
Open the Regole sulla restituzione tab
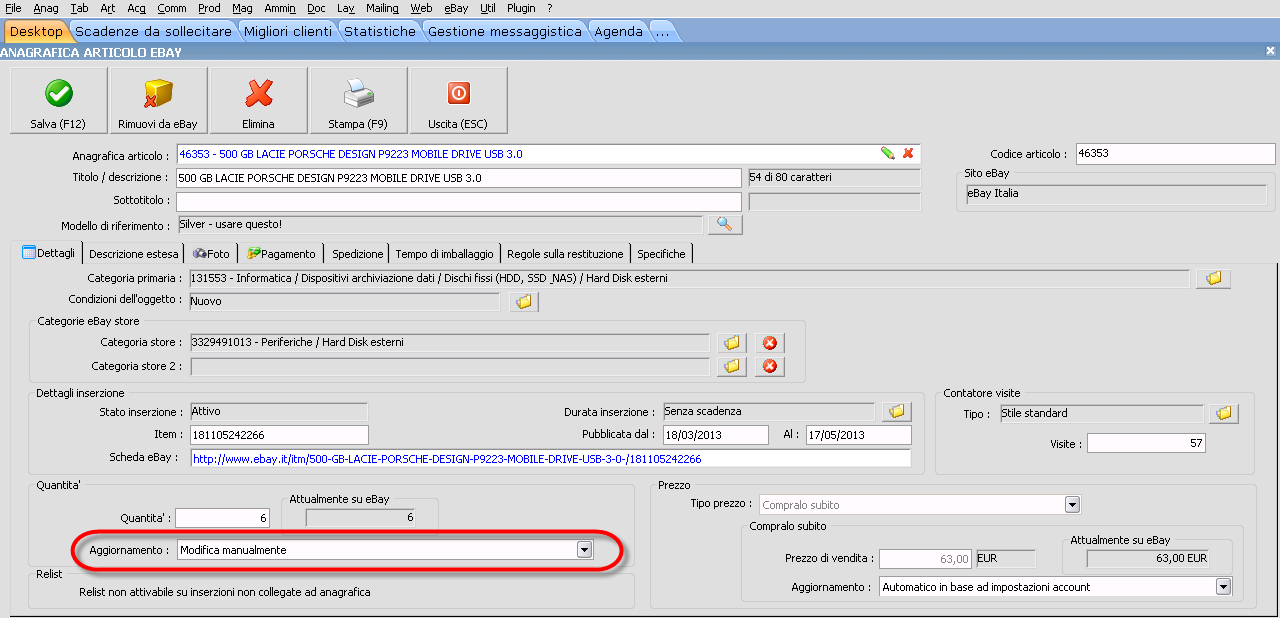point(566,254)
